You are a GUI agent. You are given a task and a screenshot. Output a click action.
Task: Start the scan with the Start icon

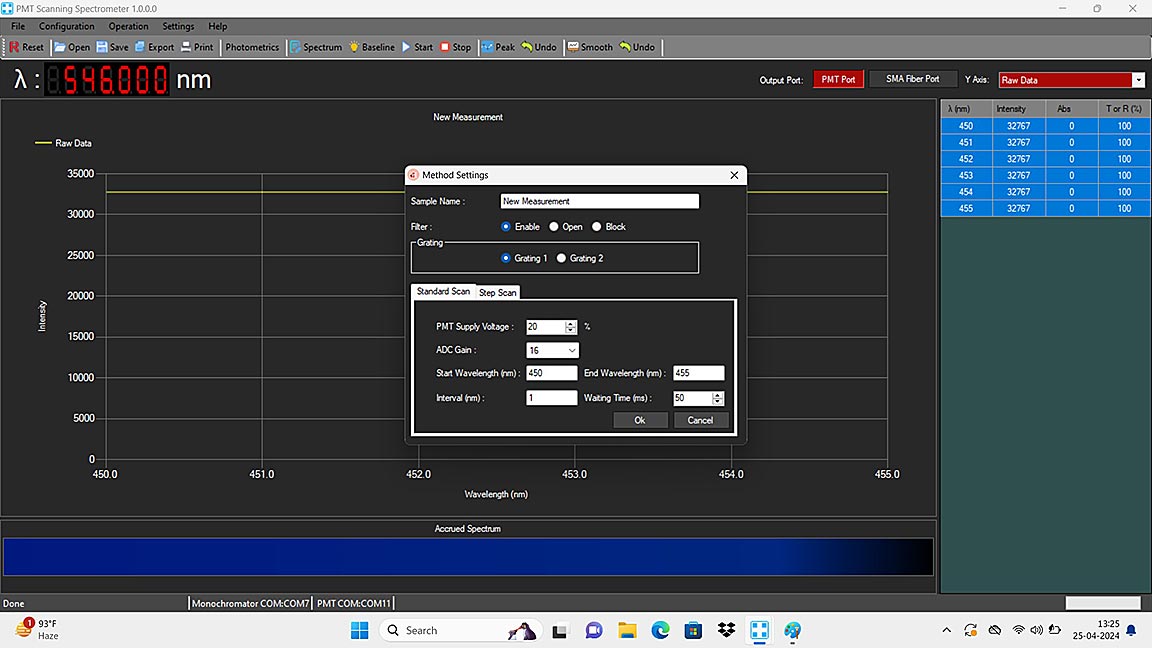pos(417,47)
